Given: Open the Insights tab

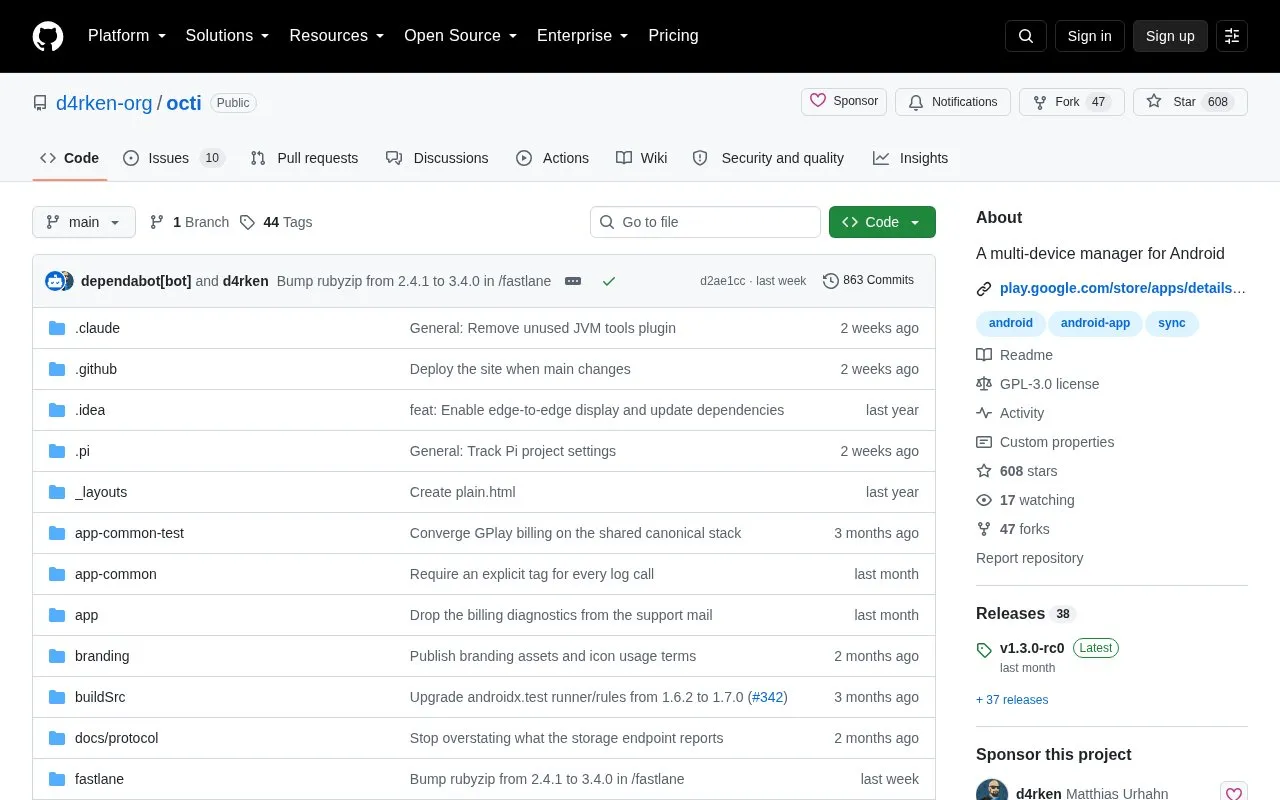Looking at the screenshot, I should coord(910,158).
